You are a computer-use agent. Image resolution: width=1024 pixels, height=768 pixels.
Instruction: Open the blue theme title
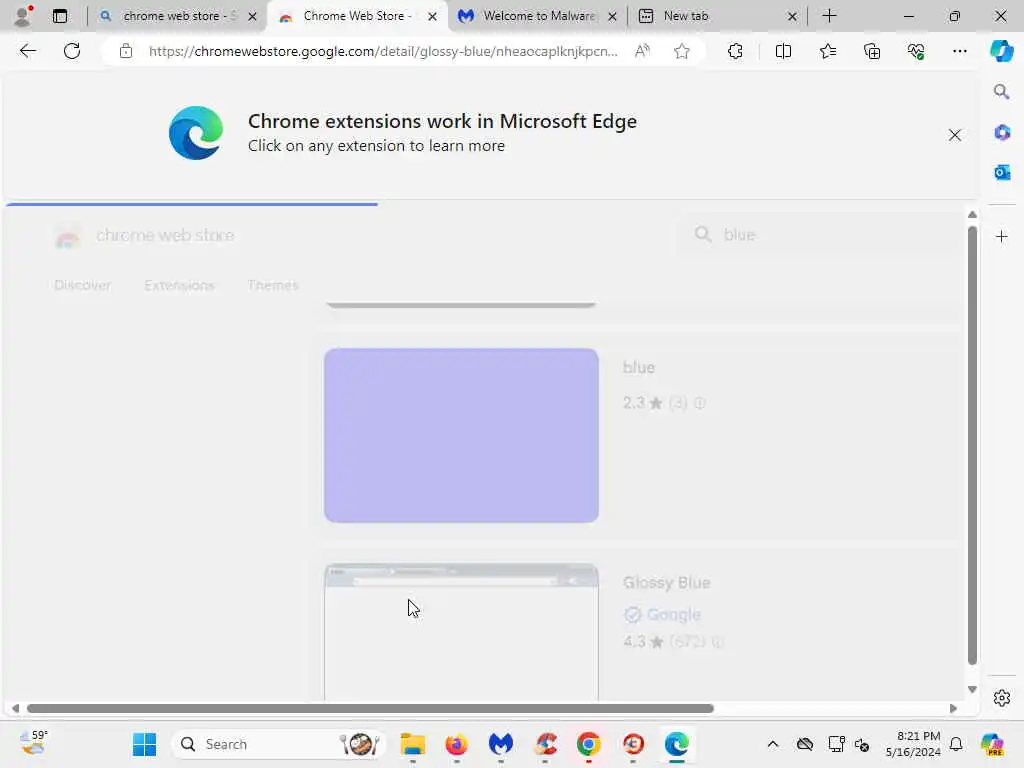click(638, 368)
